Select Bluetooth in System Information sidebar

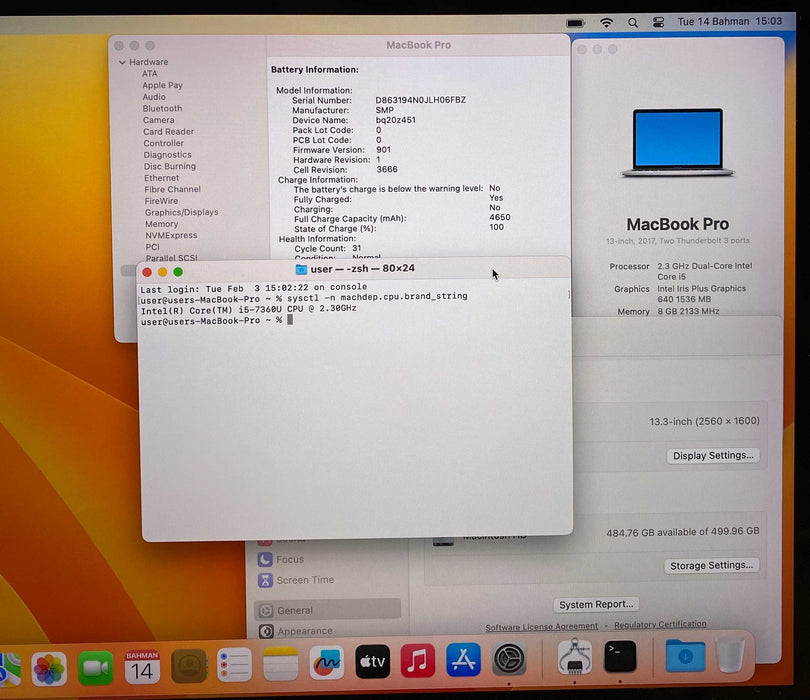(x=162, y=108)
